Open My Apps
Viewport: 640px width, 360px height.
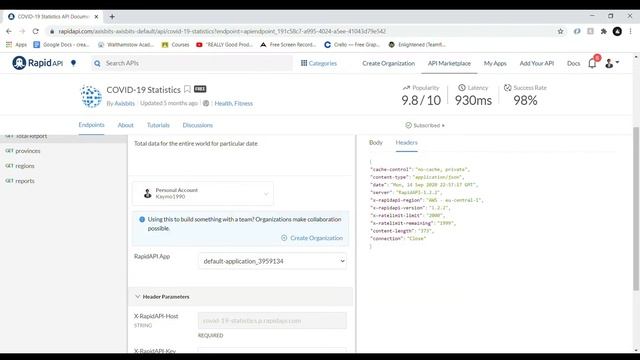point(495,63)
